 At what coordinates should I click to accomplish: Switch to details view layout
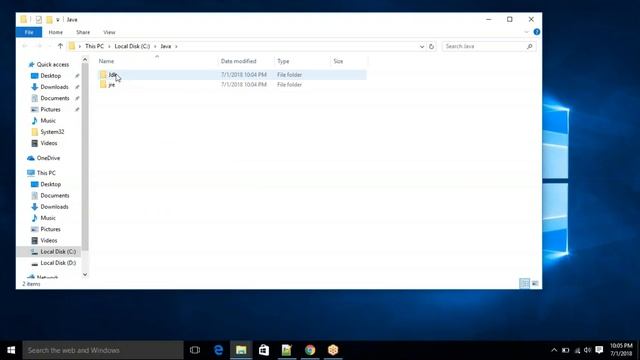(524, 283)
